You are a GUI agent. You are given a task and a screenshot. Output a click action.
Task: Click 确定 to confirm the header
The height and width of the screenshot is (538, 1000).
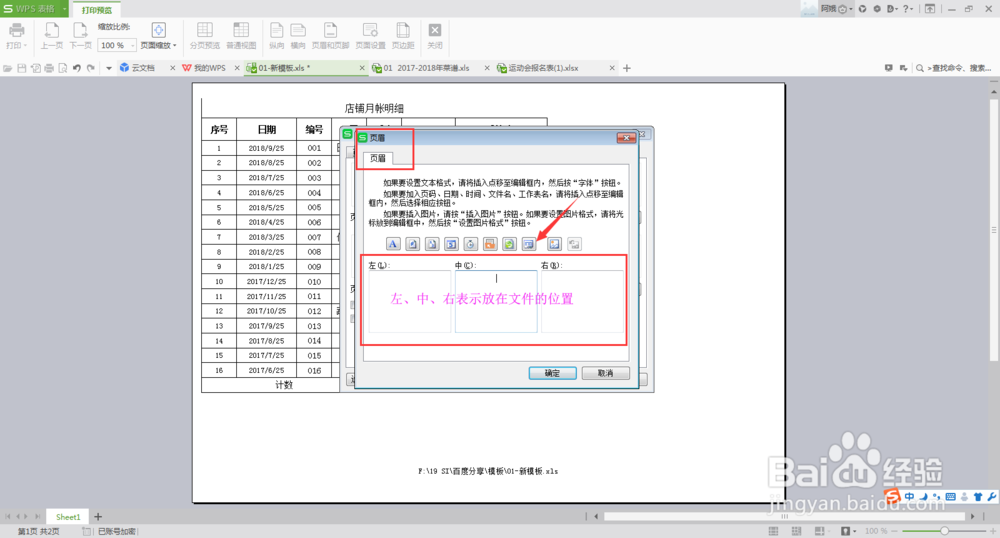[x=552, y=373]
